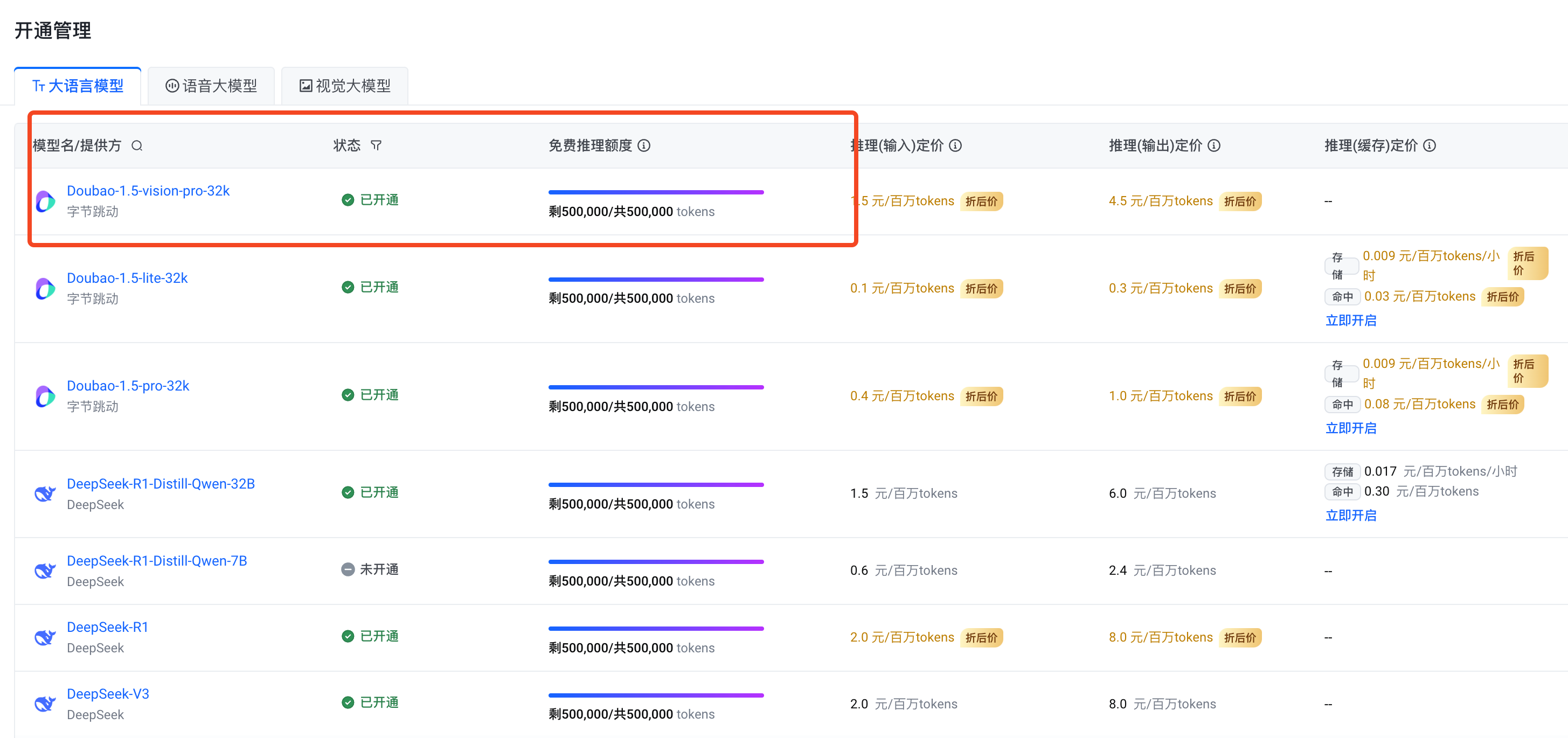Viewport: 1568px width, 738px height.
Task: Click the DeepSeek-R1-Distill-Qwen-7B whale logo
Action: point(46,570)
